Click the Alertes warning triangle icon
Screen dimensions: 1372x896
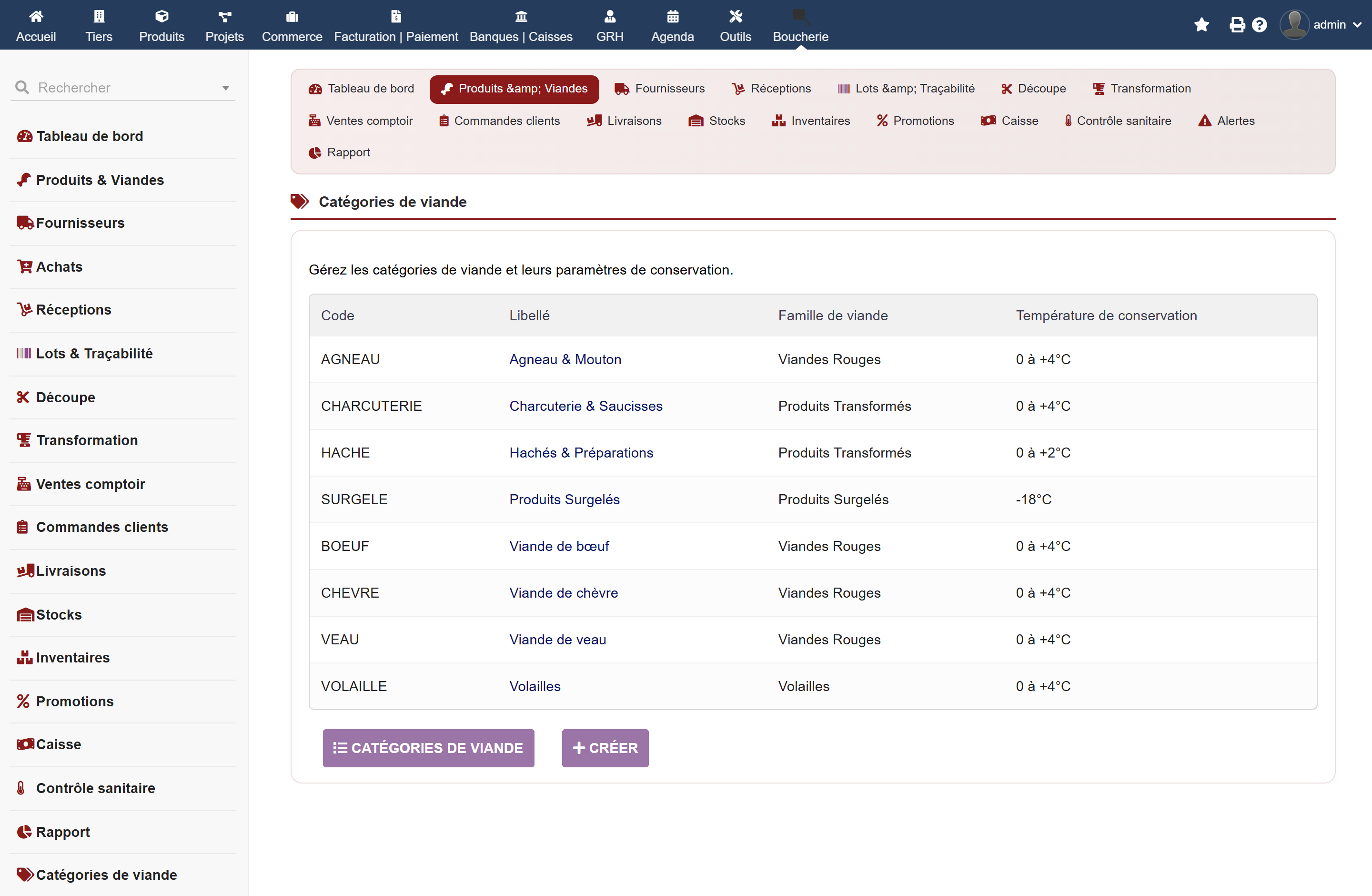coord(1205,121)
